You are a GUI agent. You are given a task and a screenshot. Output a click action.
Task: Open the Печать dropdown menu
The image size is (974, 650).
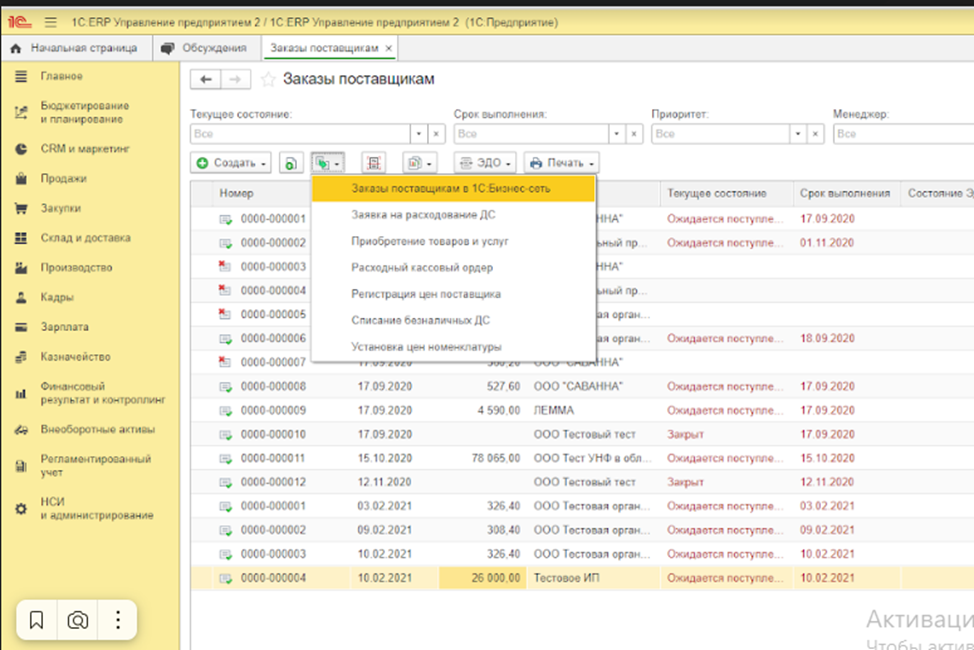coord(561,162)
